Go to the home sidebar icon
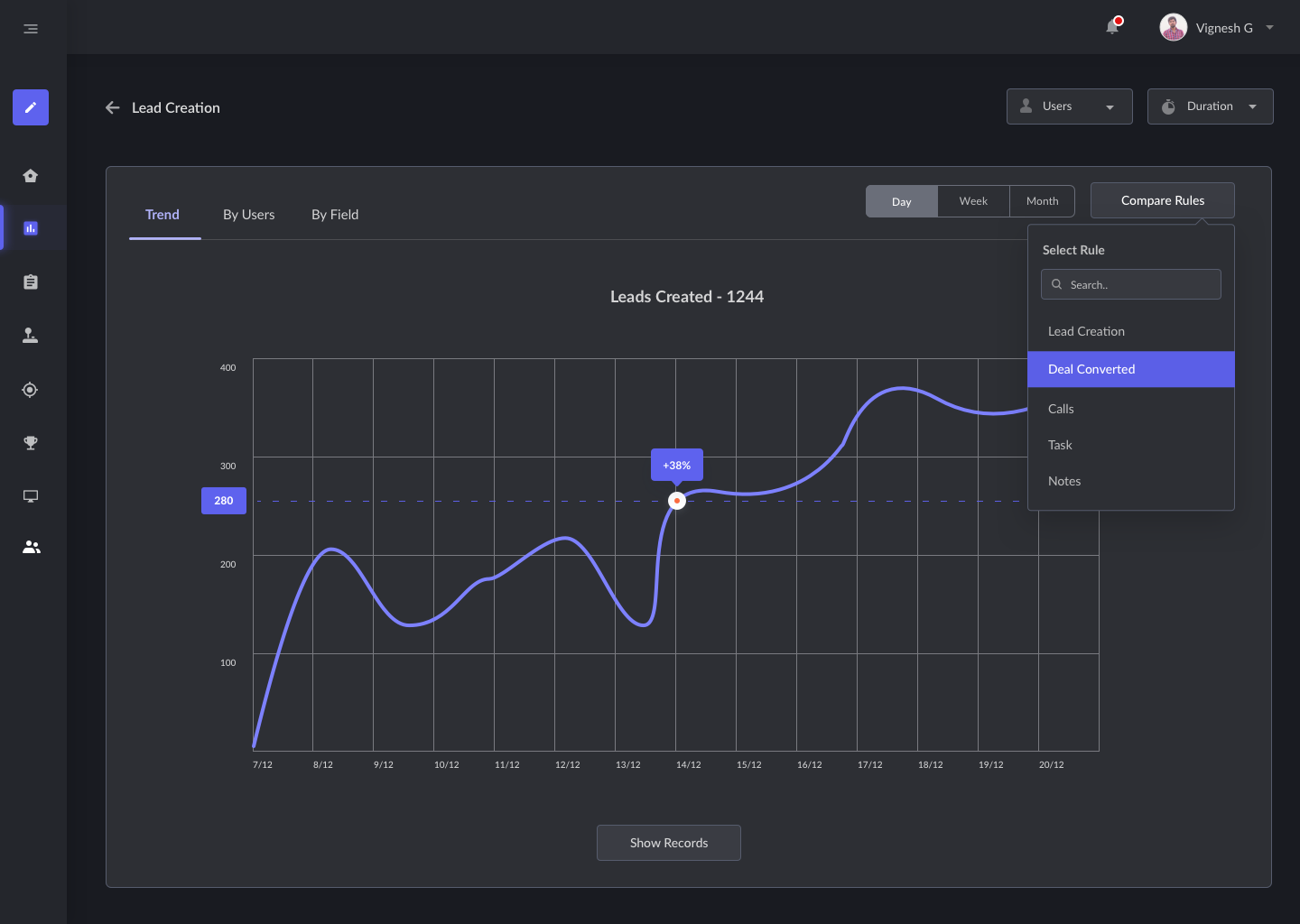This screenshot has height=924, width=1300. (x=31, y=176)
